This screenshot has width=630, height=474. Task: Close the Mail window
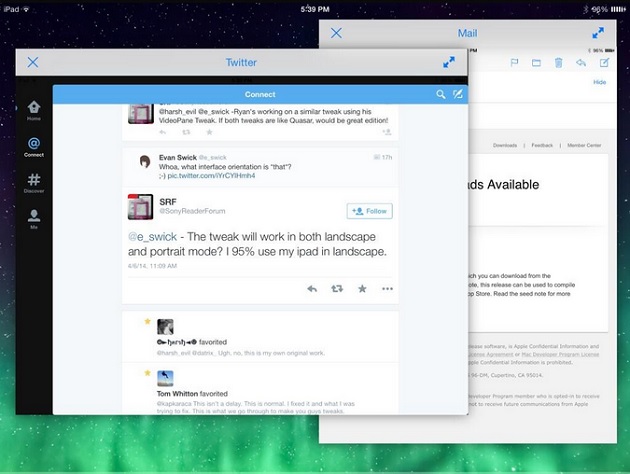click(336, 33)
